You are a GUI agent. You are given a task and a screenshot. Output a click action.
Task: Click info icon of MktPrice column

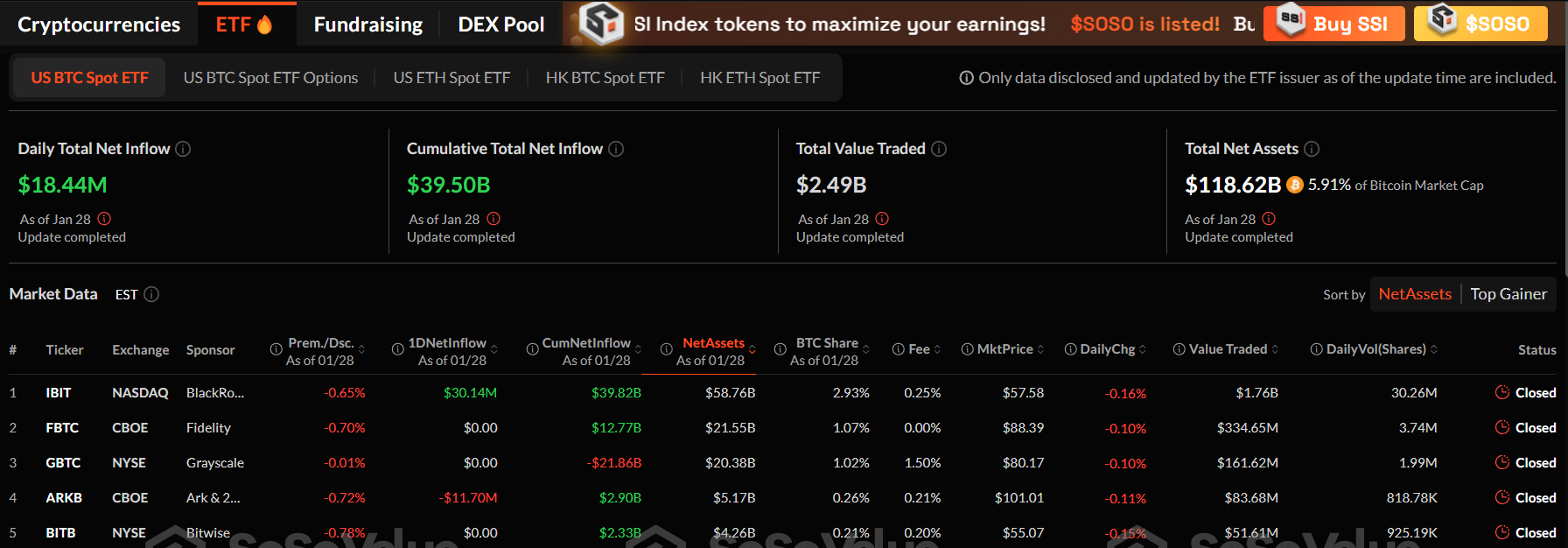(967, 349)
